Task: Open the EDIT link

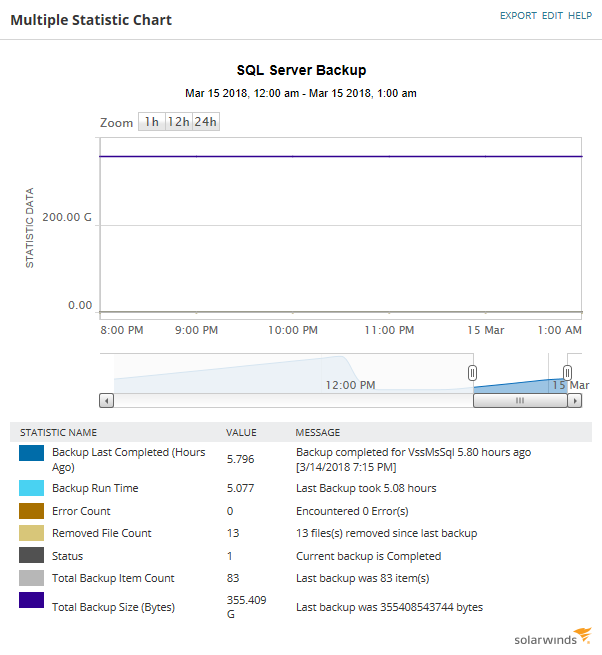Action: point(552,15)
